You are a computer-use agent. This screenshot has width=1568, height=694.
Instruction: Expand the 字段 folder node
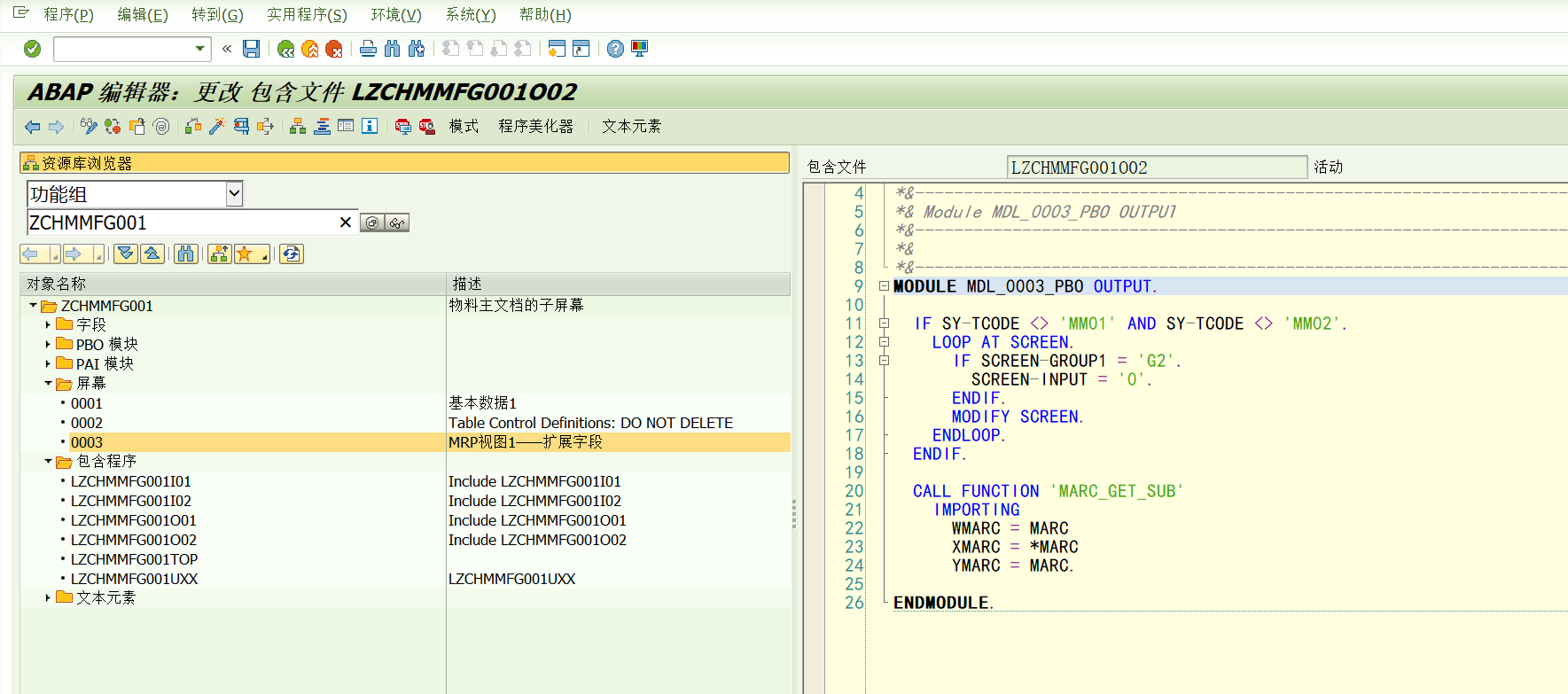coord(48,325)
